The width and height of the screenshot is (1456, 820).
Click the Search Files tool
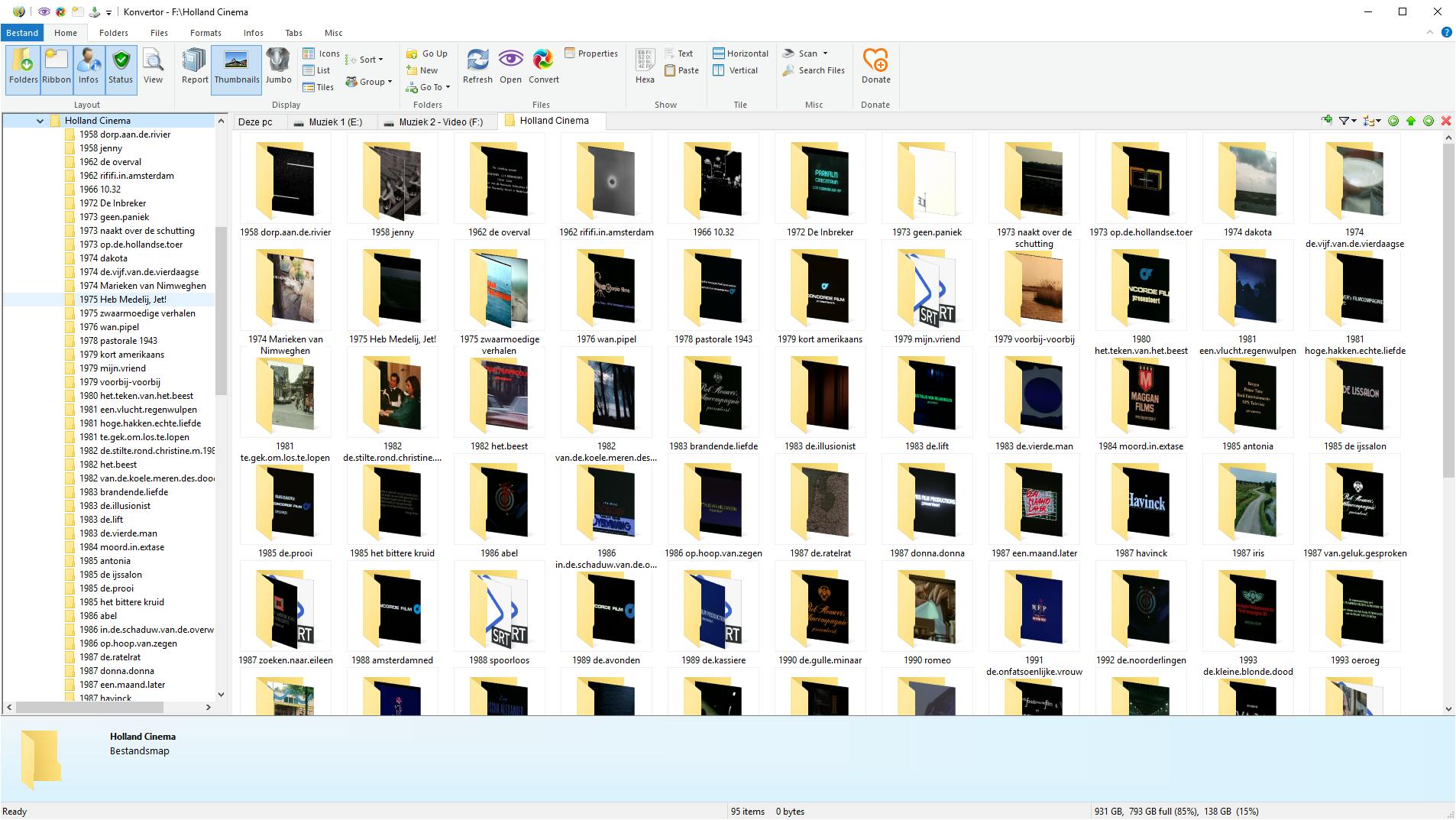pyautogui.click(x=814, y=70)
